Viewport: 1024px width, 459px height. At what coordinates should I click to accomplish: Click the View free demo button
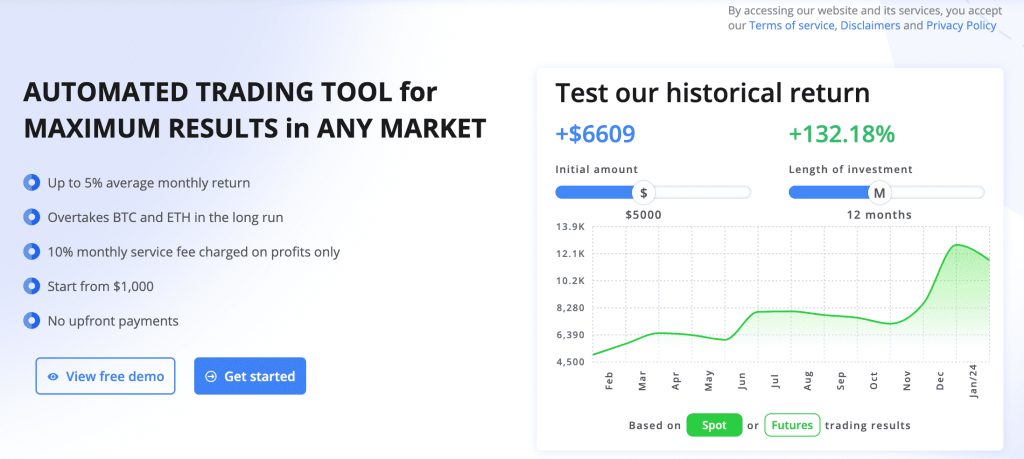point(105,377)
